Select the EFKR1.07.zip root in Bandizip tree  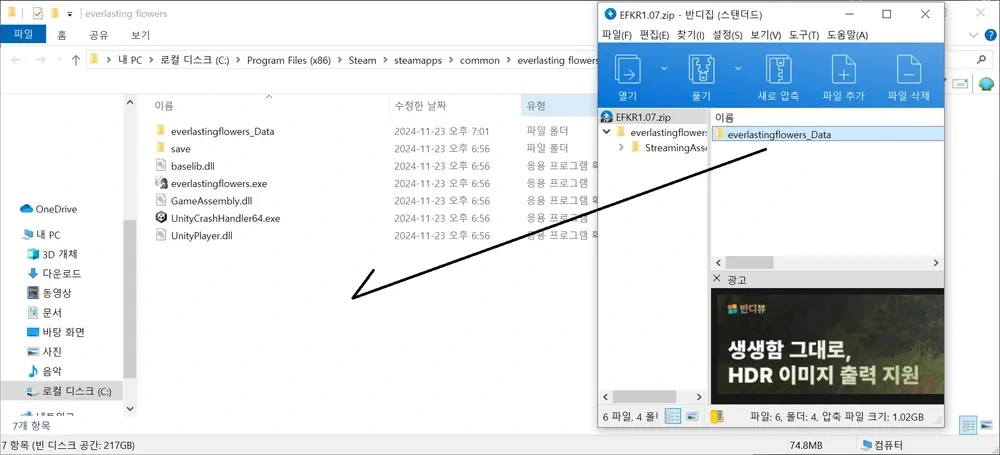point(643,117)
